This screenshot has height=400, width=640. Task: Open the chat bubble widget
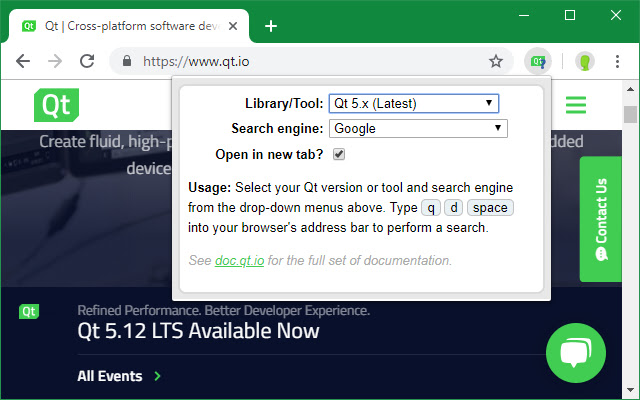[578, 355]
